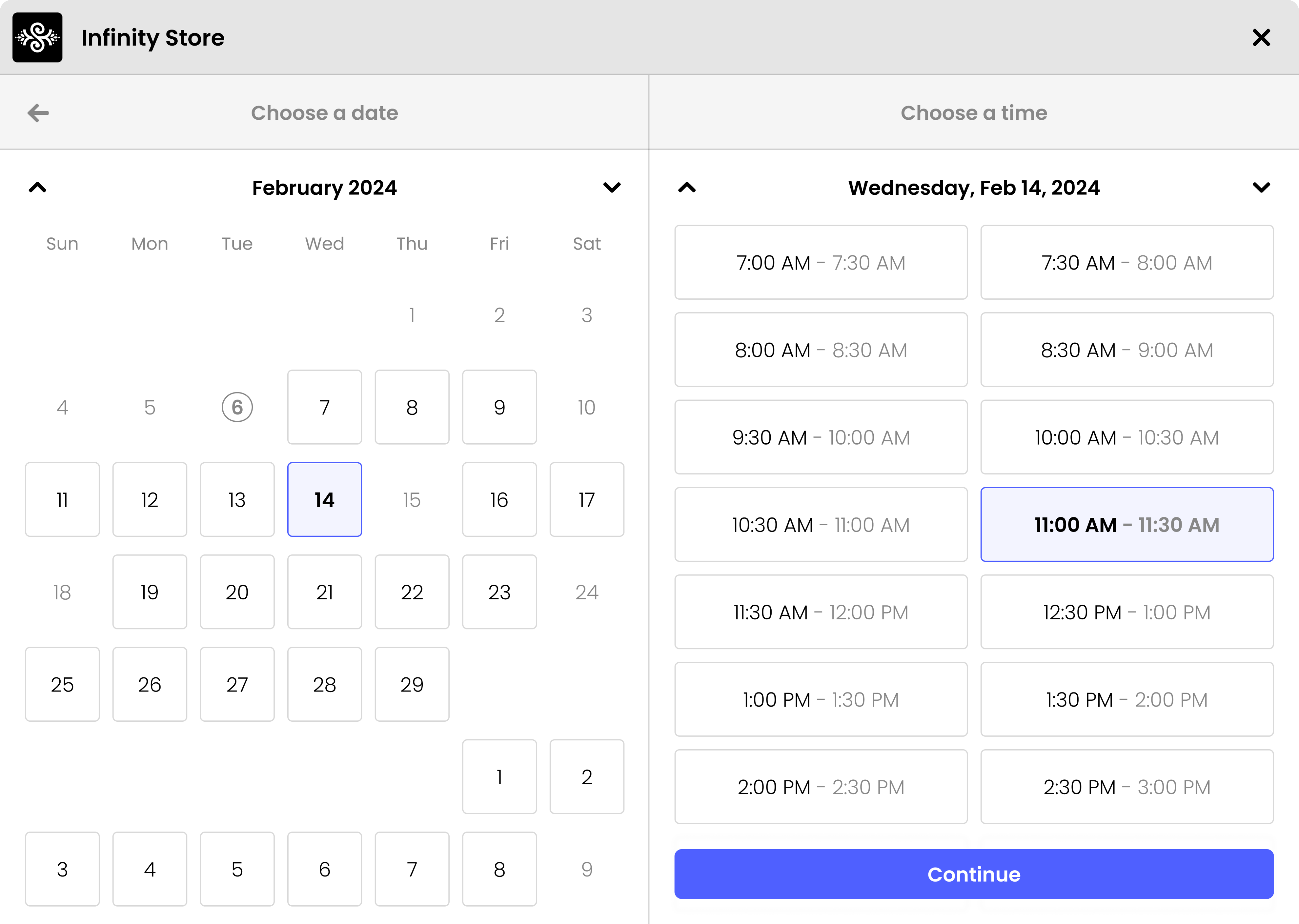1299x924 pixels.
Task: Select the 12:30 PM – 1:00 PM slot
Action: [x=1126, y=612]
